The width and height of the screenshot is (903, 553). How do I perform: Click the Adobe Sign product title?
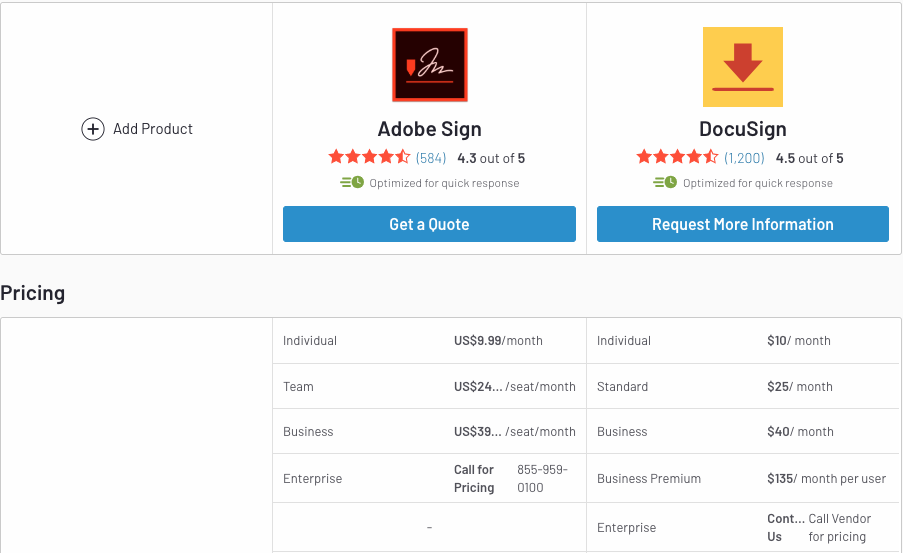point(429,129)
